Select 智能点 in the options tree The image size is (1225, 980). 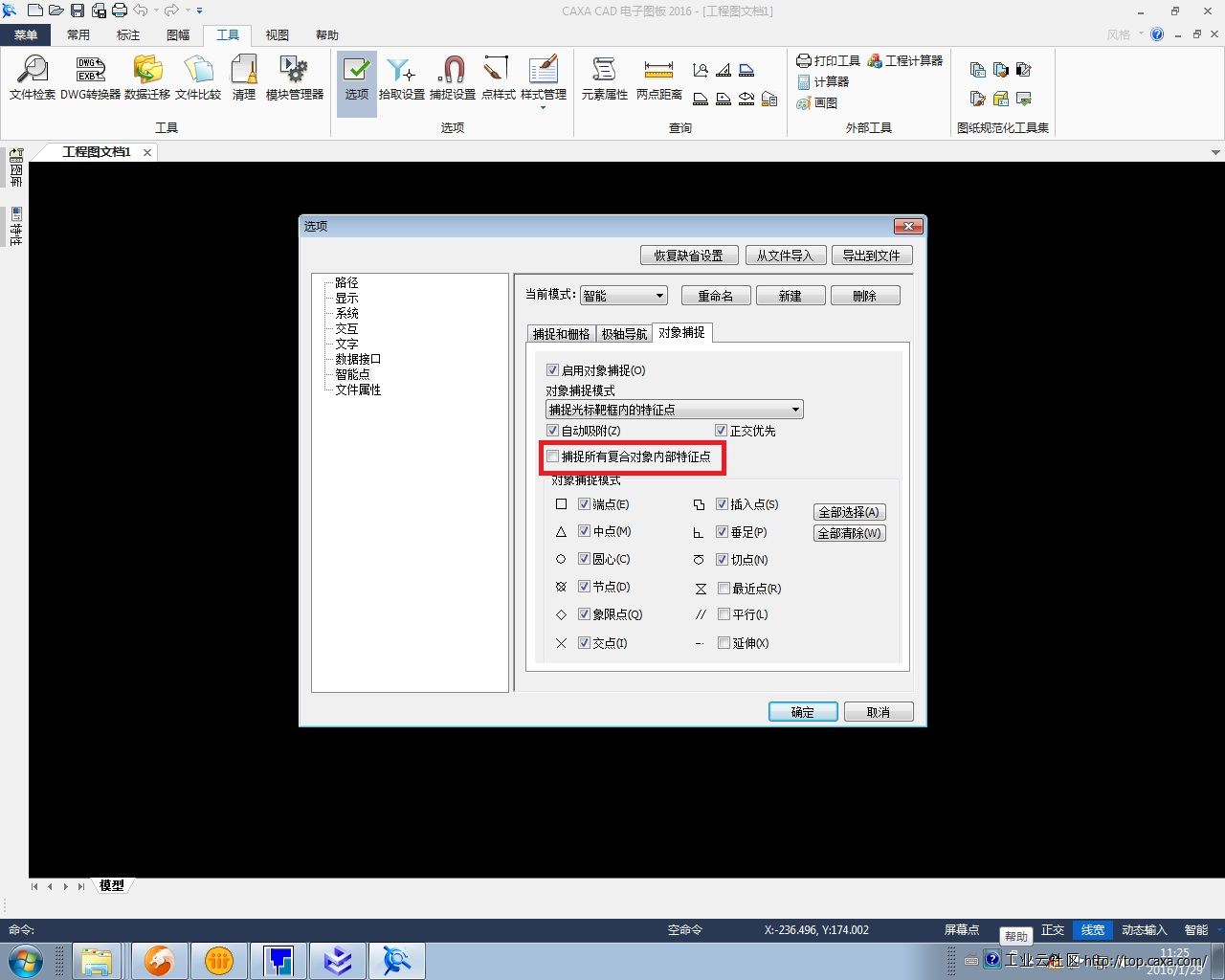click(352, 374)
